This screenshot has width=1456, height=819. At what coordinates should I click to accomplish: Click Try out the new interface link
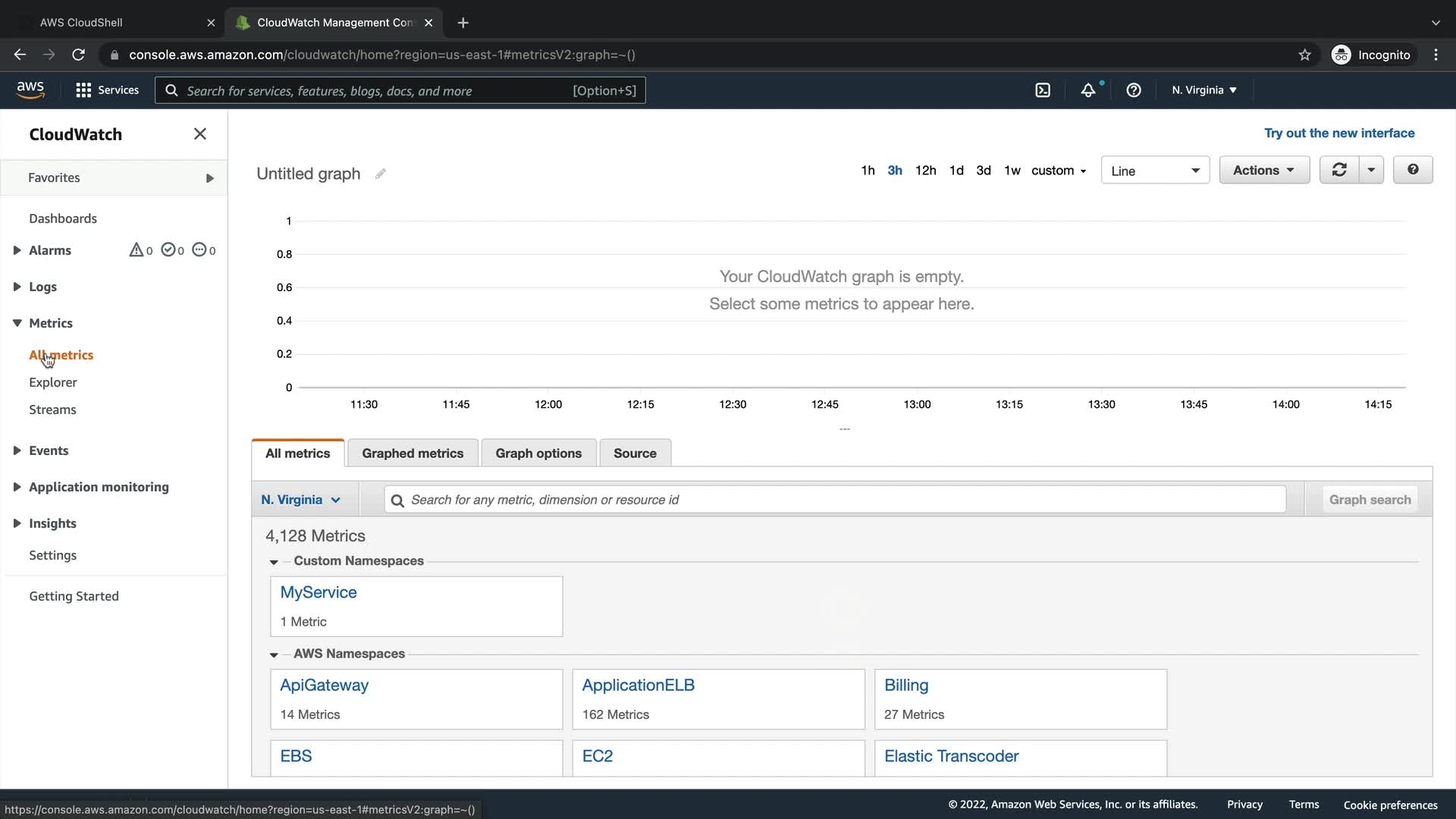point(1339,133)
